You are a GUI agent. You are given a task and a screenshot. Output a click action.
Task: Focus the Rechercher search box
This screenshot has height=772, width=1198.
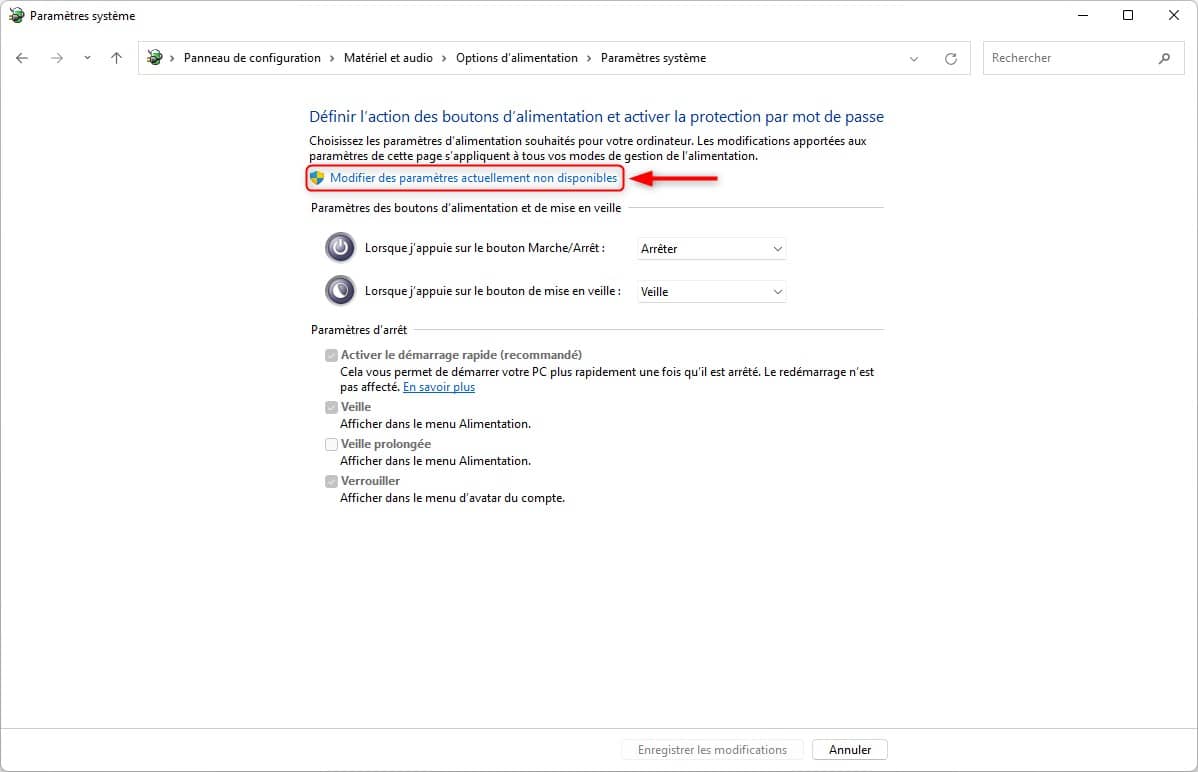coord(1083,58)
